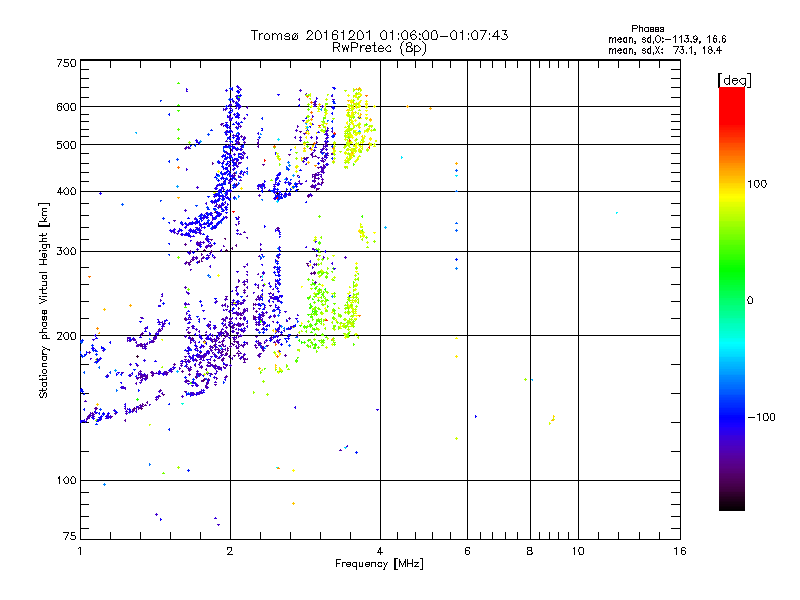Click the '[deg]' colorbar unit label
Screen dimensions: 800x600
pos(734,80)
